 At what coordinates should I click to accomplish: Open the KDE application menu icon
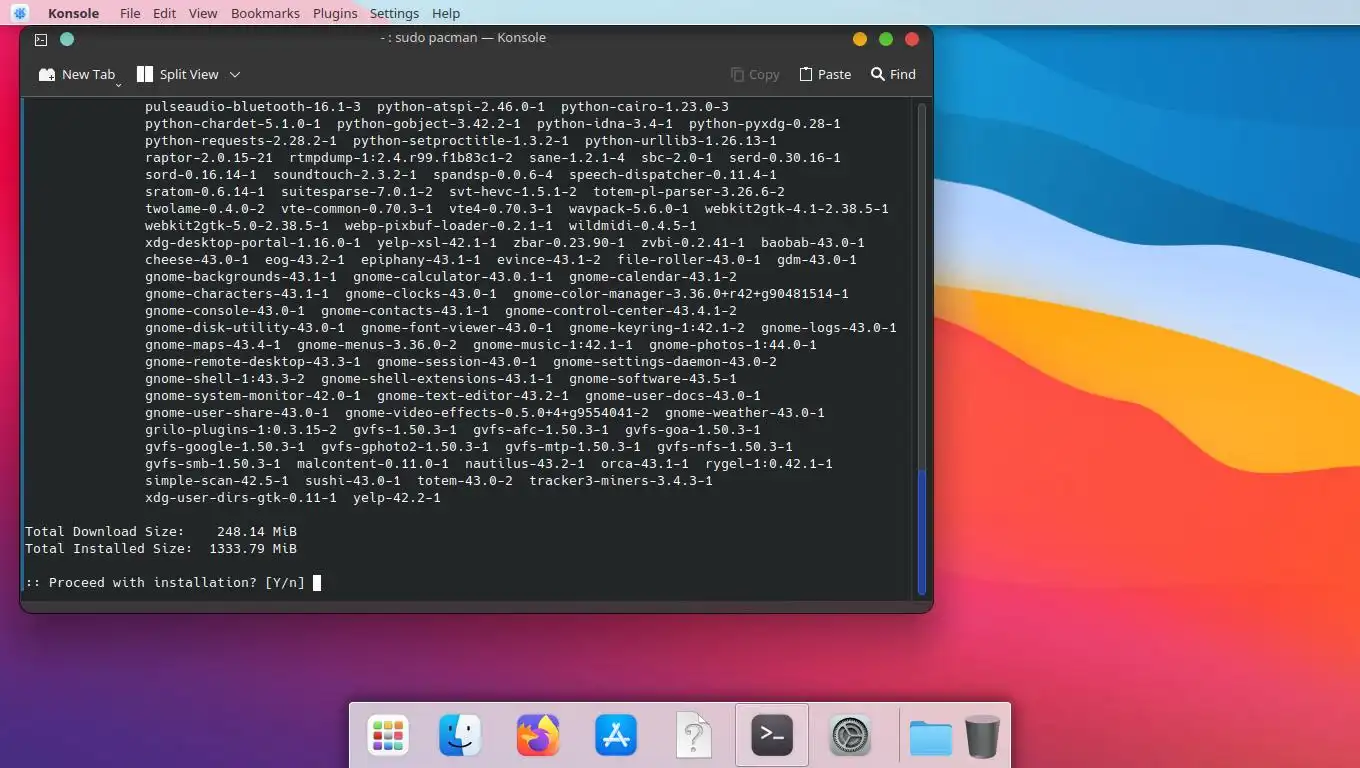[20, 13]
